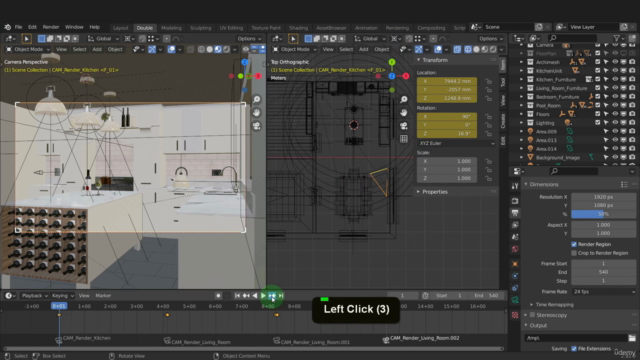Open the Object properties tab icon
Image resolution: width=640 pixels, height=360 pixels.
pyautogui.click(x=515, y=264)
